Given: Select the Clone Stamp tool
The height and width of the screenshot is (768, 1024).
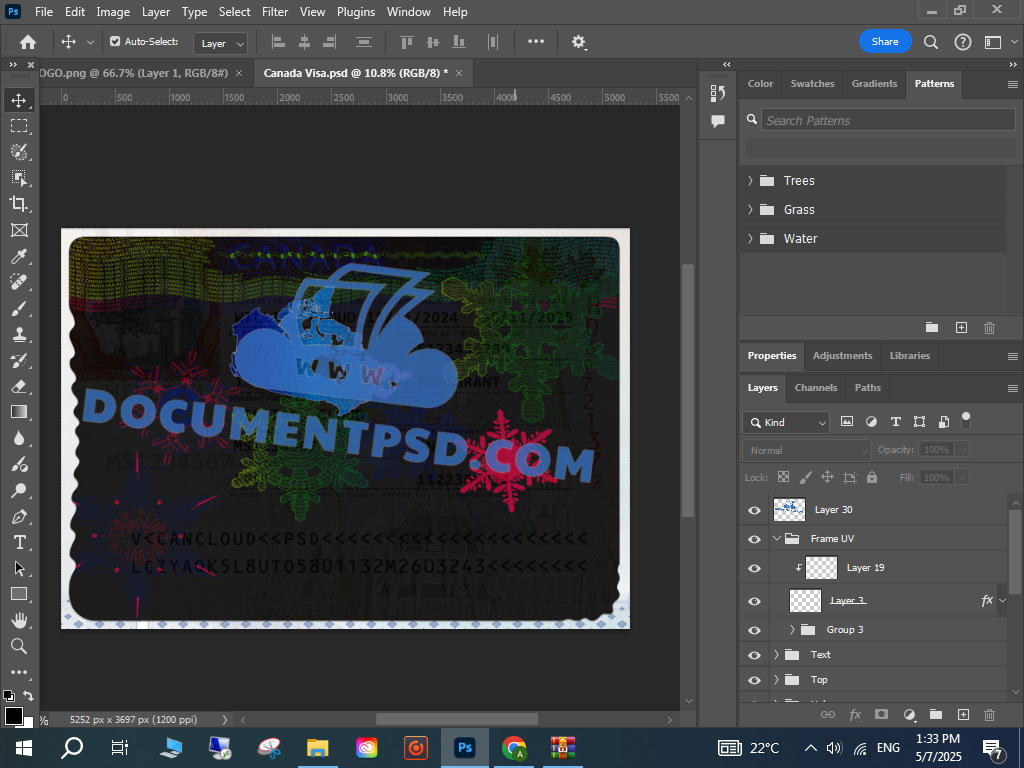Looking at the screenshot, I should click(x=19, y=334).
